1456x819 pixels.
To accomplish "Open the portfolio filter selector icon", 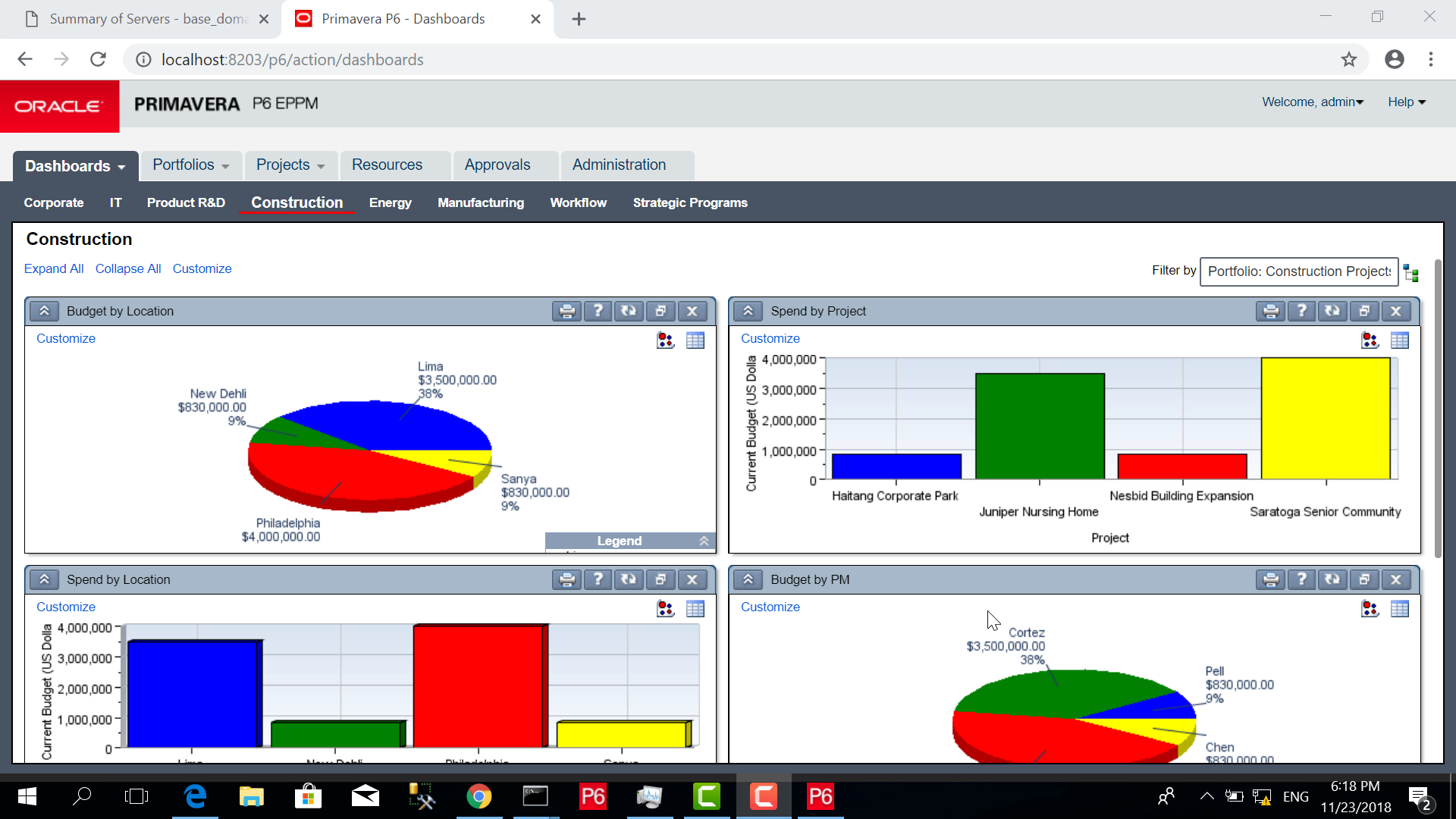I will click(1410, 273).
